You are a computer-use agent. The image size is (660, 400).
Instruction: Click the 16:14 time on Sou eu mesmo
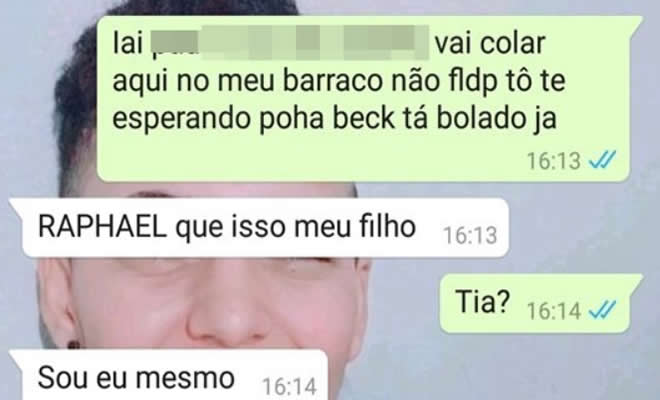click(289, 386)
